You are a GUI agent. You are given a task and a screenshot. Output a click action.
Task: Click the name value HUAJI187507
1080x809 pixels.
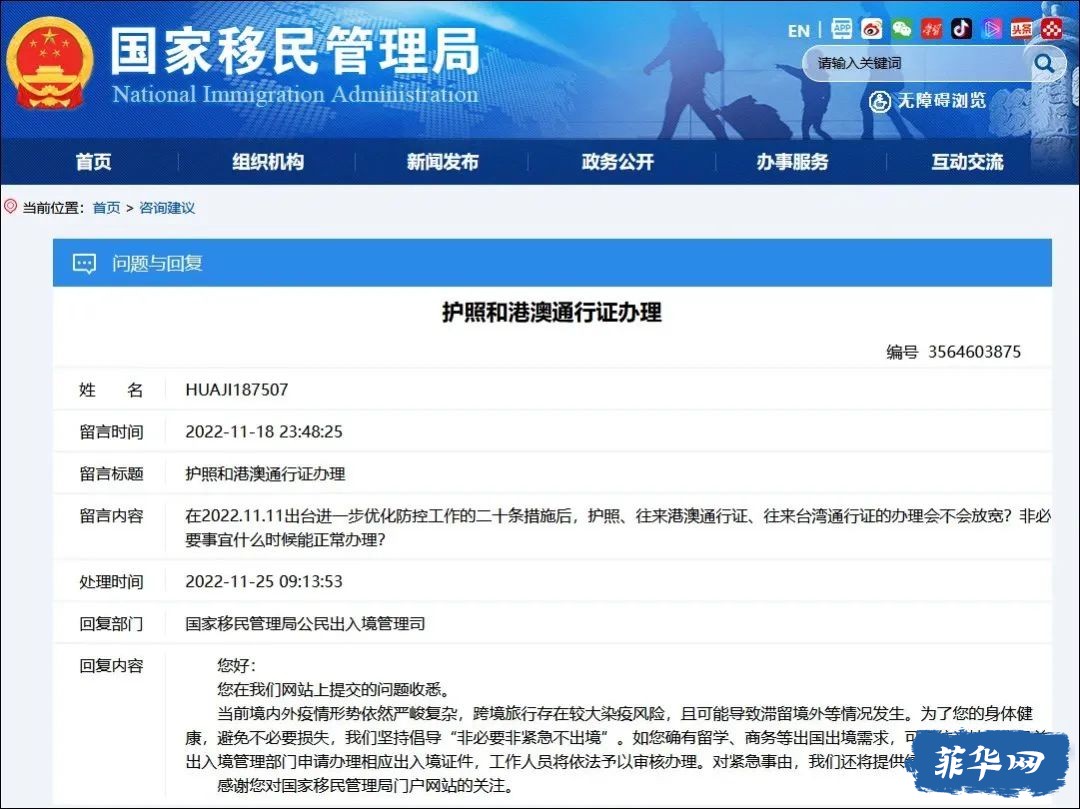(x=236, y=390)
